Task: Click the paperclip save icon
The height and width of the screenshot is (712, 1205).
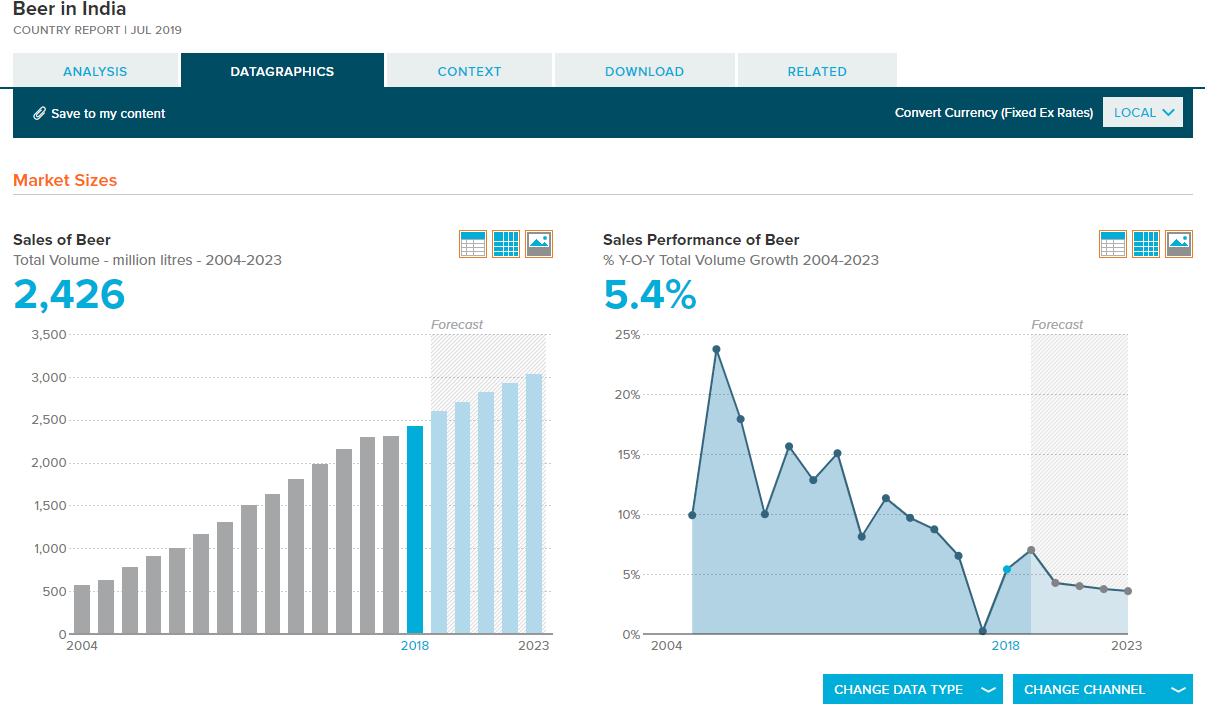Action: 40,113
